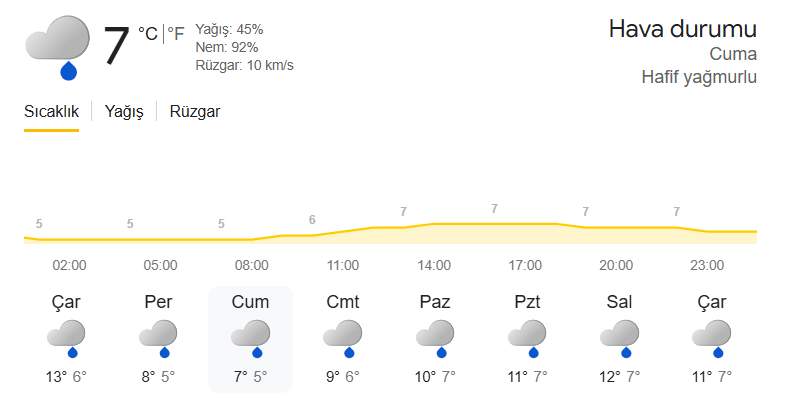Pick the Sal day forecast label
The width and height of the screenshot is (790, 402).
(x=619, y=302)
